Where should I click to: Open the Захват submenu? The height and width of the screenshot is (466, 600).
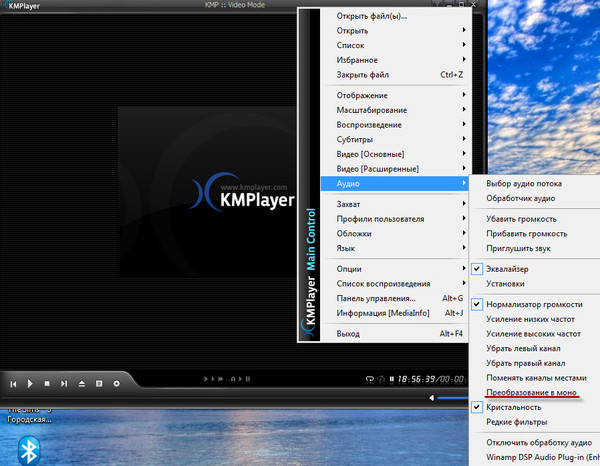(x=395, y=204)
